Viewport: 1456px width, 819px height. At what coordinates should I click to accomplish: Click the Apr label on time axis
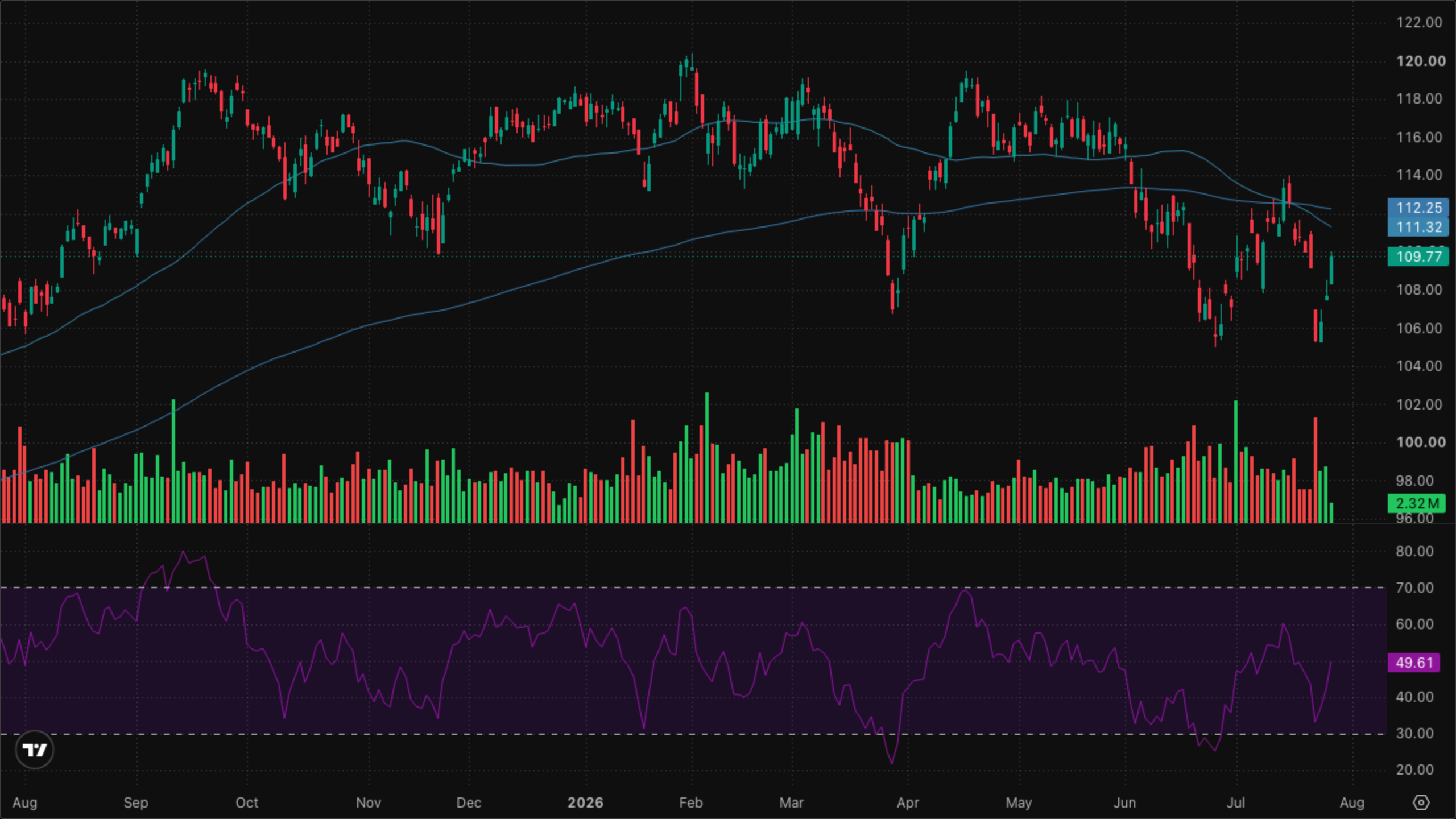point(908,803)
